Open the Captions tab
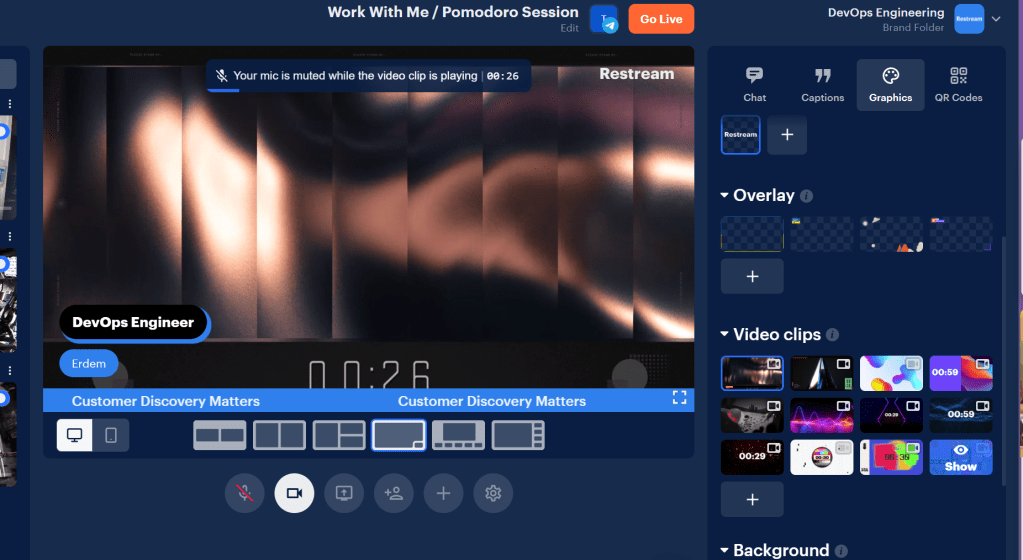The width and height of the screenshot is (1023, 560). coord(822,85)
